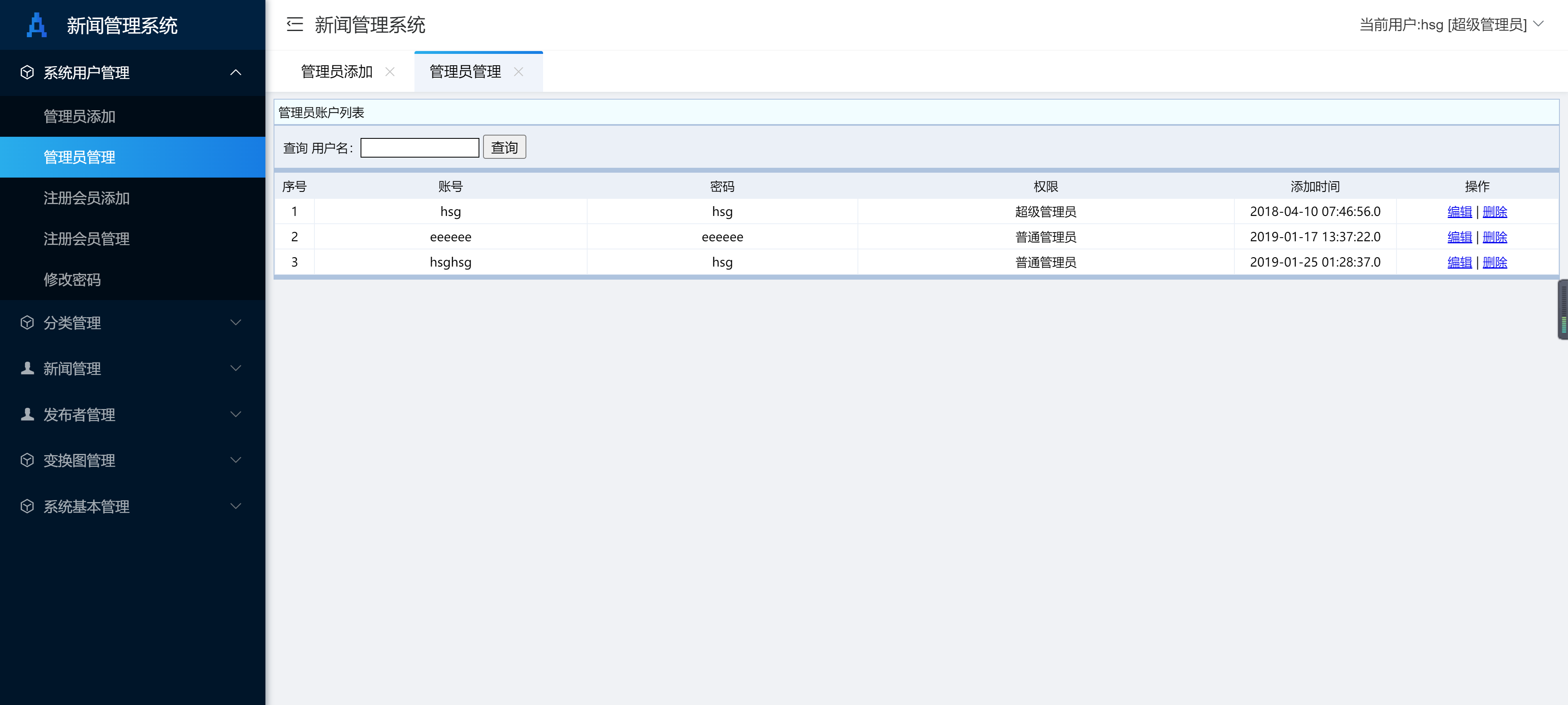Select the 注册会员管理 menu item
This screenshot has height=705, width=1568.
86,238
